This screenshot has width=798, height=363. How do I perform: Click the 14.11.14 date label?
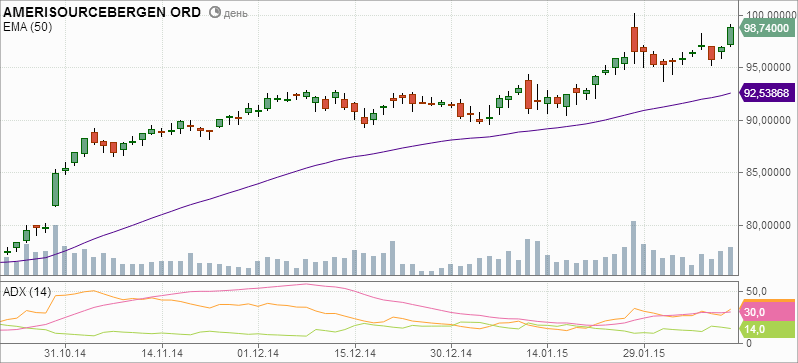tap(162, 352)
